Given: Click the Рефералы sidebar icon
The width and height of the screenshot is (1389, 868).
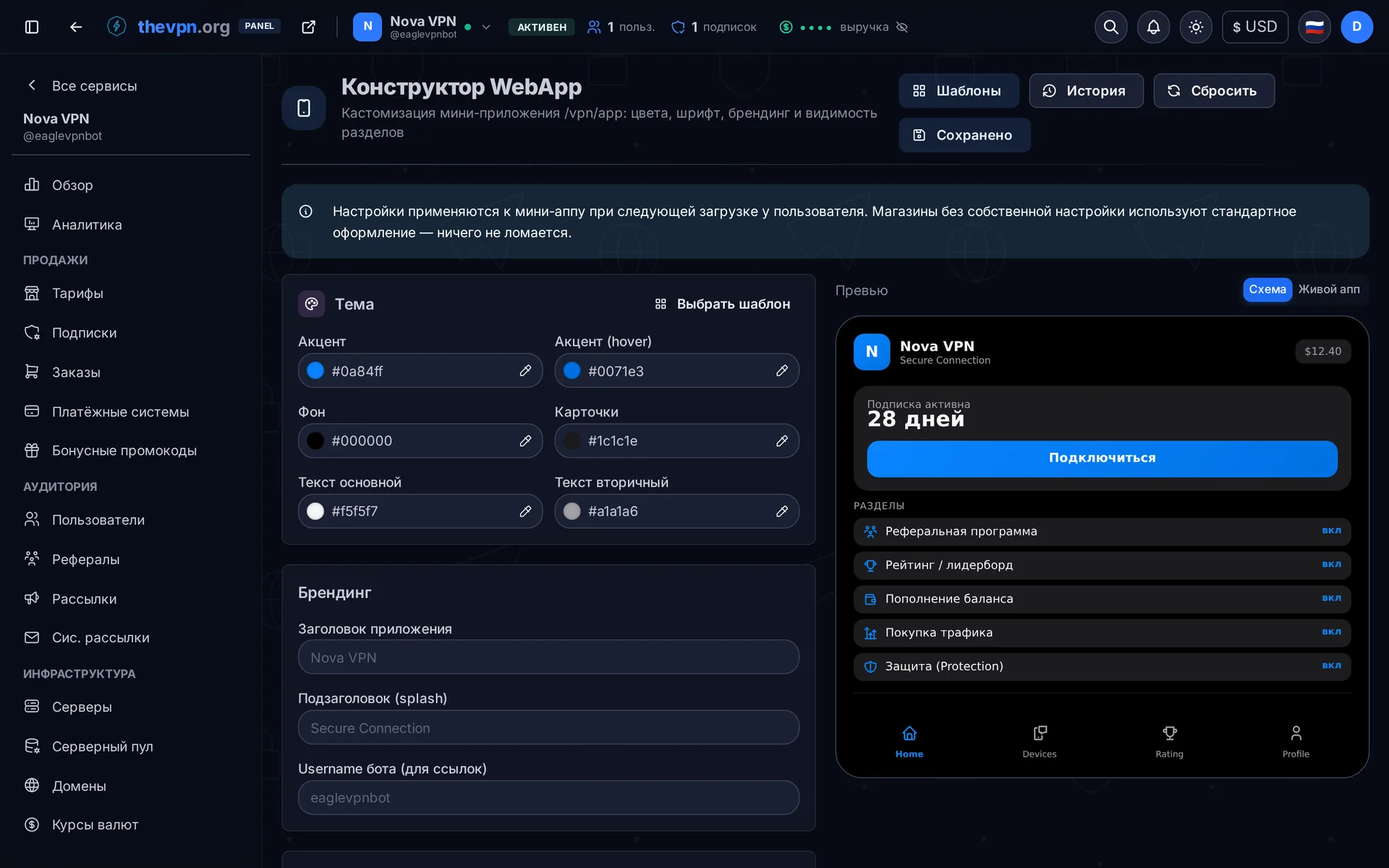Looking at the screenshot, I should [x=32, y=559].
